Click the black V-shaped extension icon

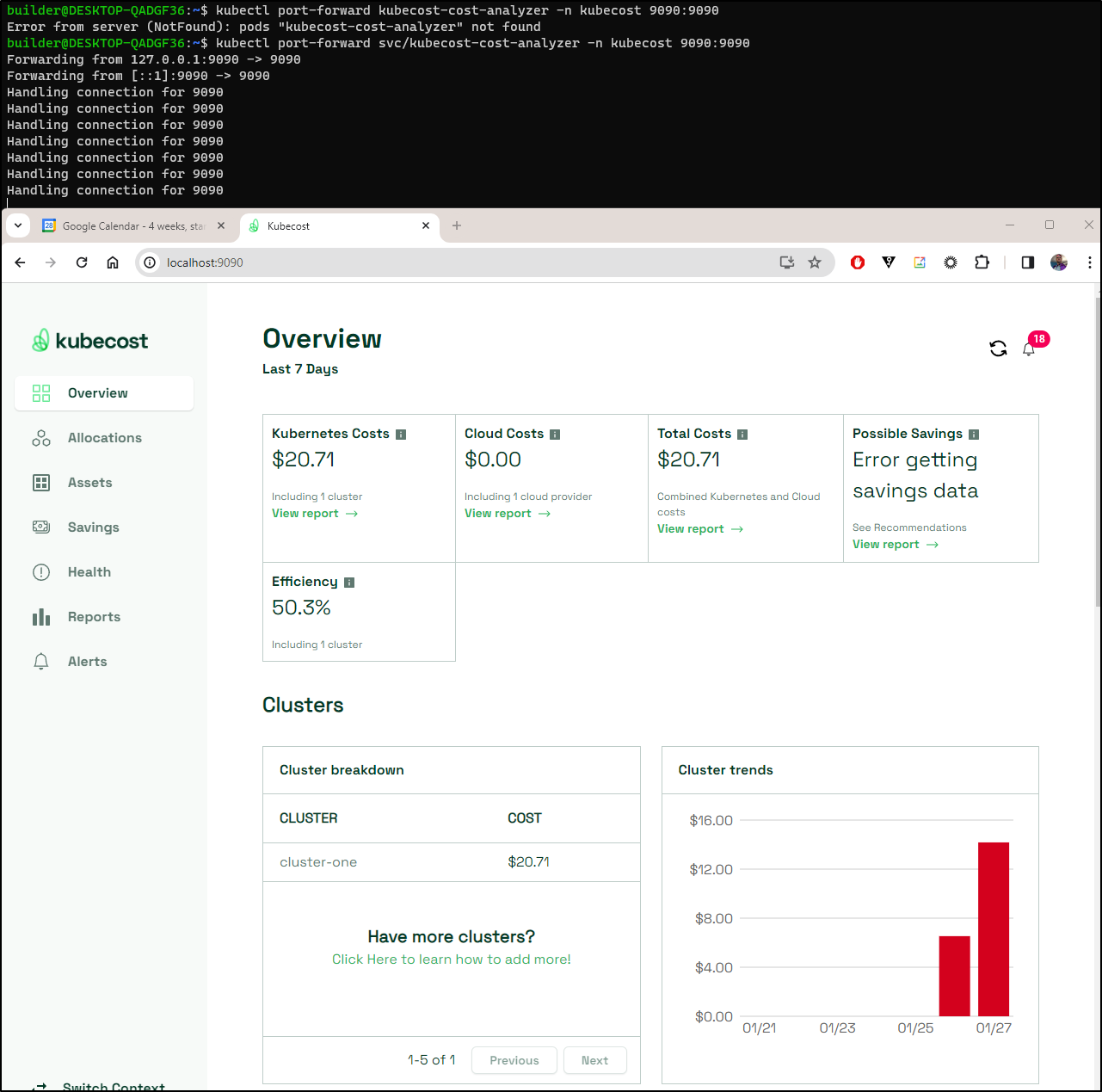click(889, 262)
